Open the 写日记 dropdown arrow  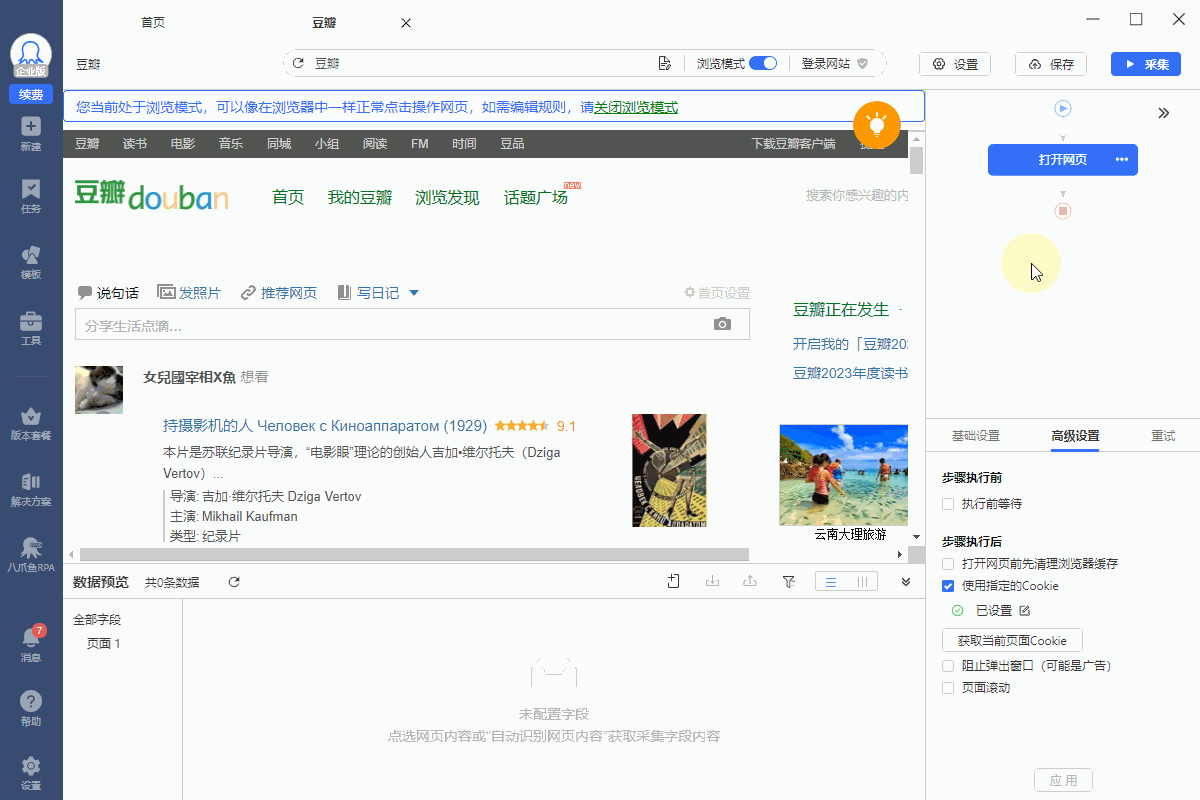click(414, 293)
